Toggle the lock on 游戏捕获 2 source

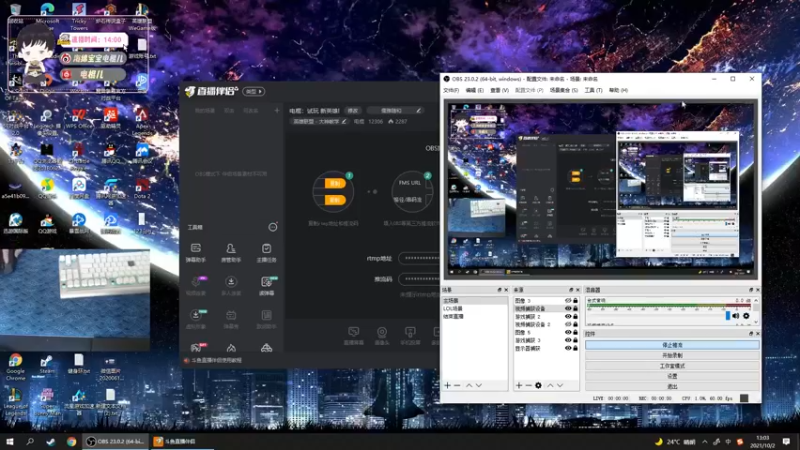pyautogui.click(x=576, y=316)
